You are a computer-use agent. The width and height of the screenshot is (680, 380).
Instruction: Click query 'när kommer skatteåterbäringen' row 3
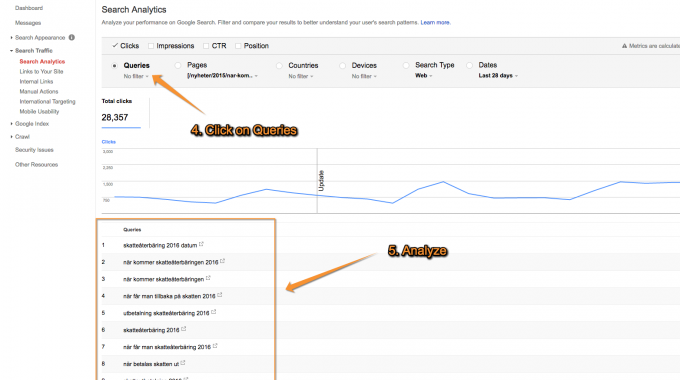[x=163, y=279]
